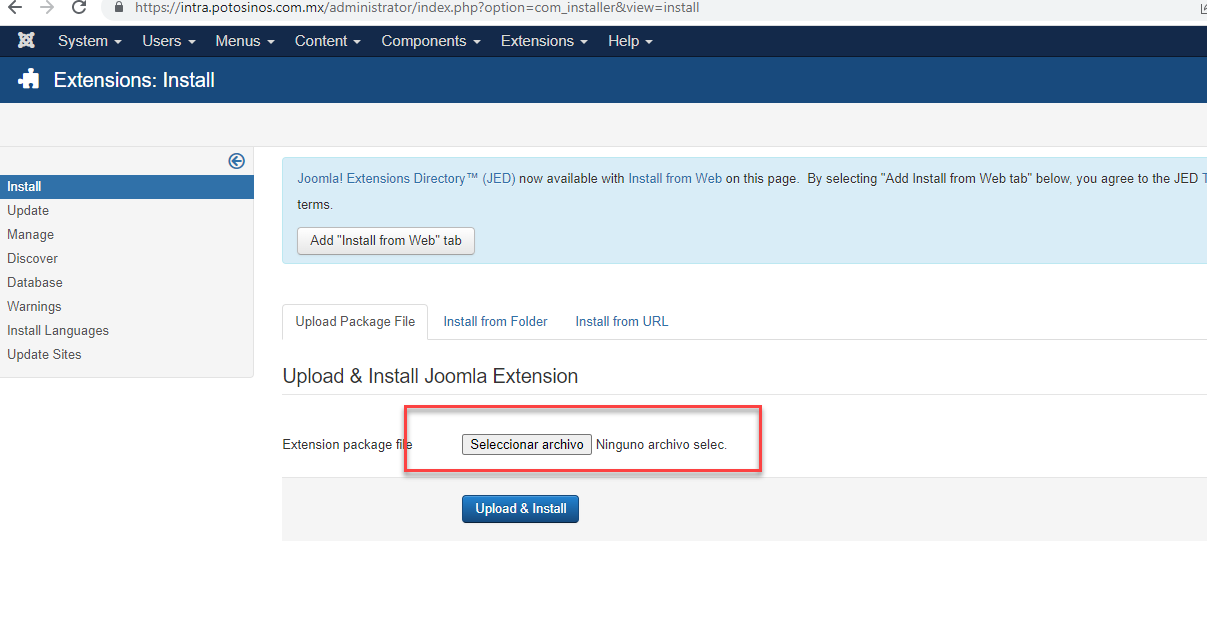
Task: Click the Seleccionar archivo button
Action: 527,445
